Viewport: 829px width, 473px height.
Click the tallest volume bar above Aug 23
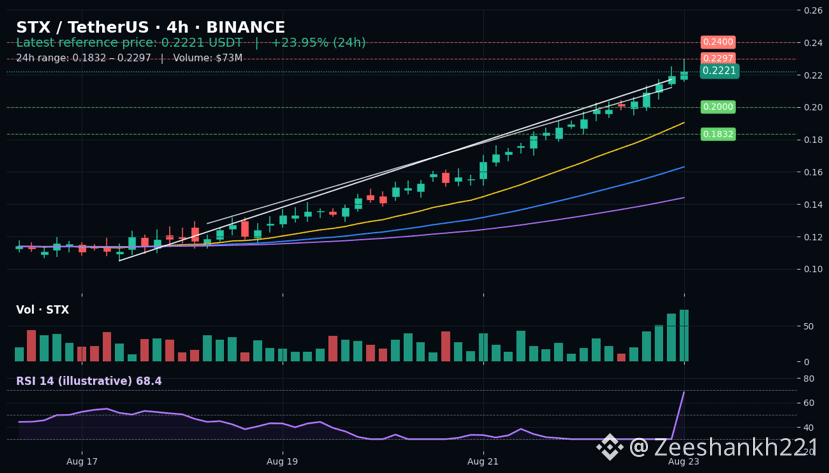[684, 336]
